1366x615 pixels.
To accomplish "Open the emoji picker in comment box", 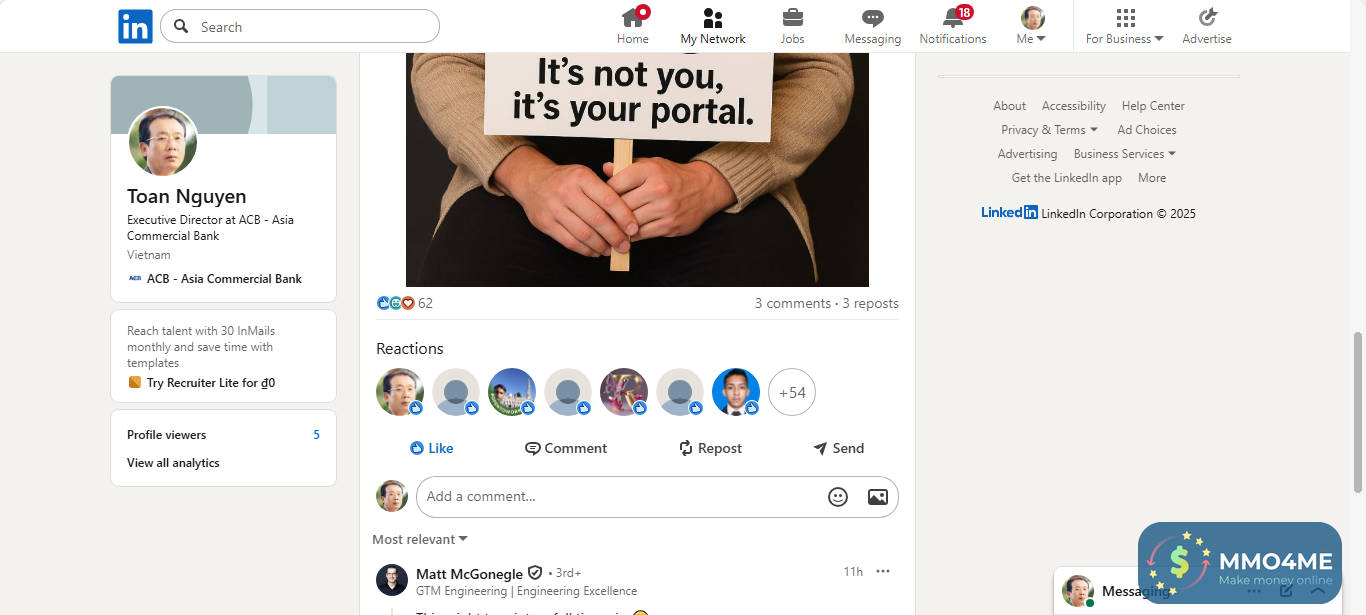I will (x=838, y=497).
